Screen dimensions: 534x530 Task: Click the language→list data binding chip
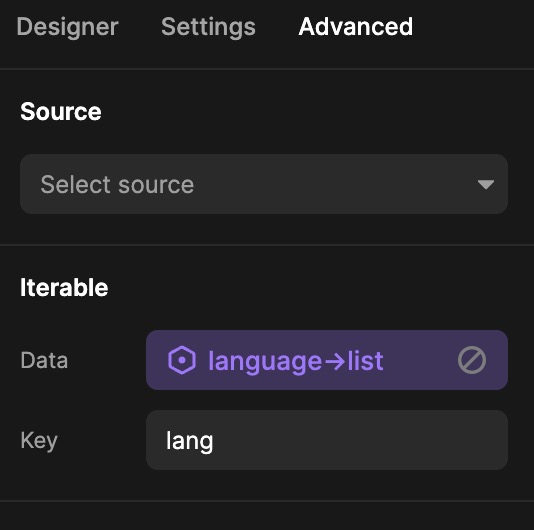click(327, 360)
